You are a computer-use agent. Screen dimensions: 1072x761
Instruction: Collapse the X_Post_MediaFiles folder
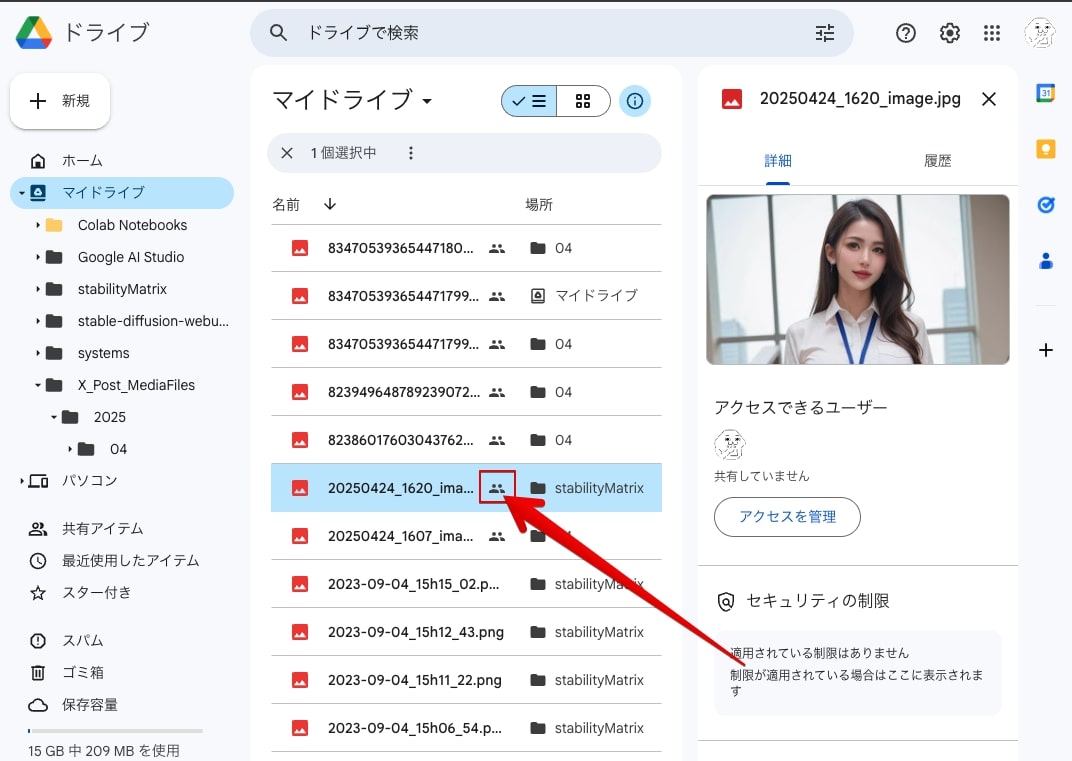pyautogui.click(x=38, y=385)
